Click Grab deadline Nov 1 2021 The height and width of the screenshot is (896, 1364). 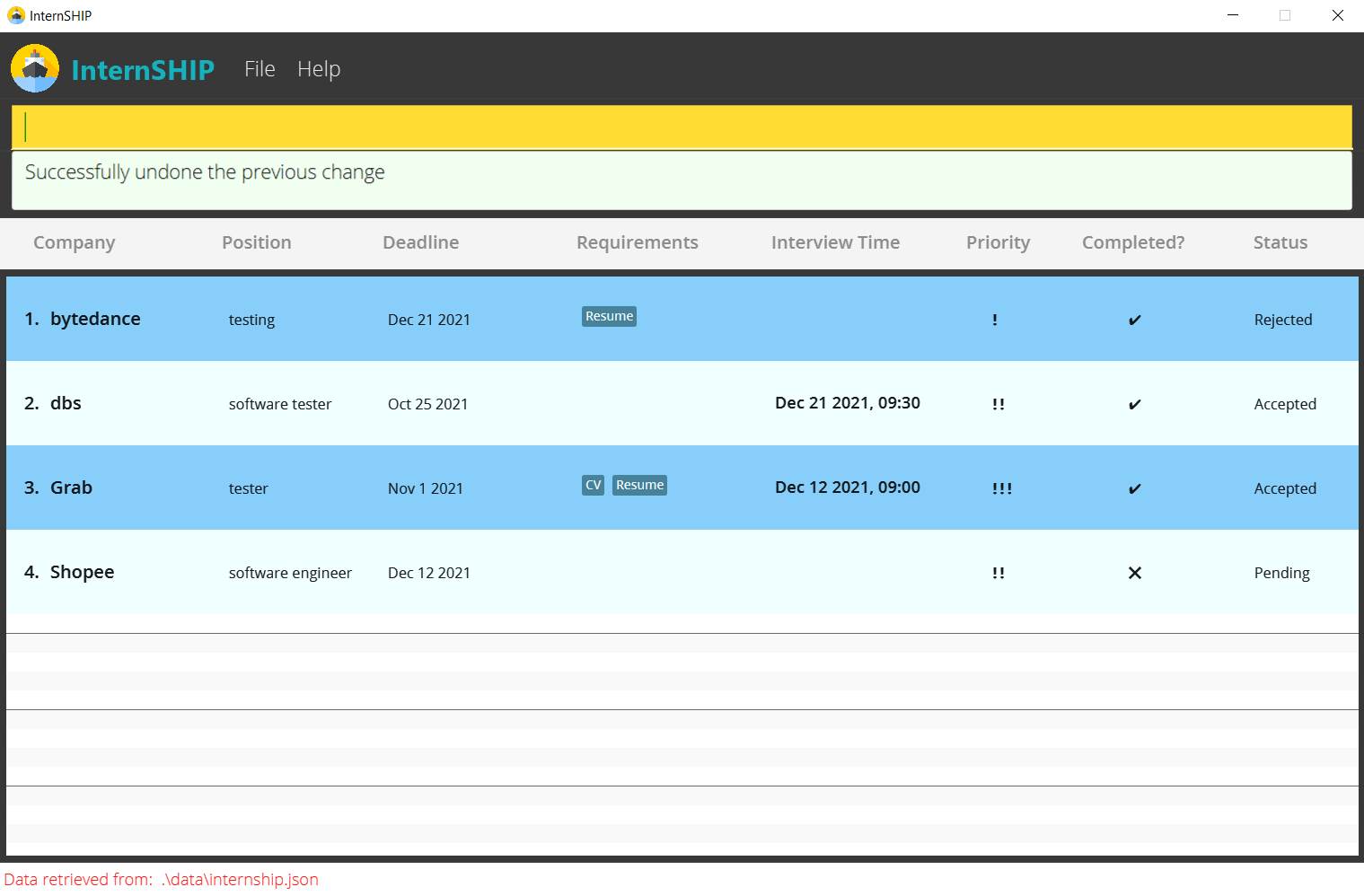[426, 488]
